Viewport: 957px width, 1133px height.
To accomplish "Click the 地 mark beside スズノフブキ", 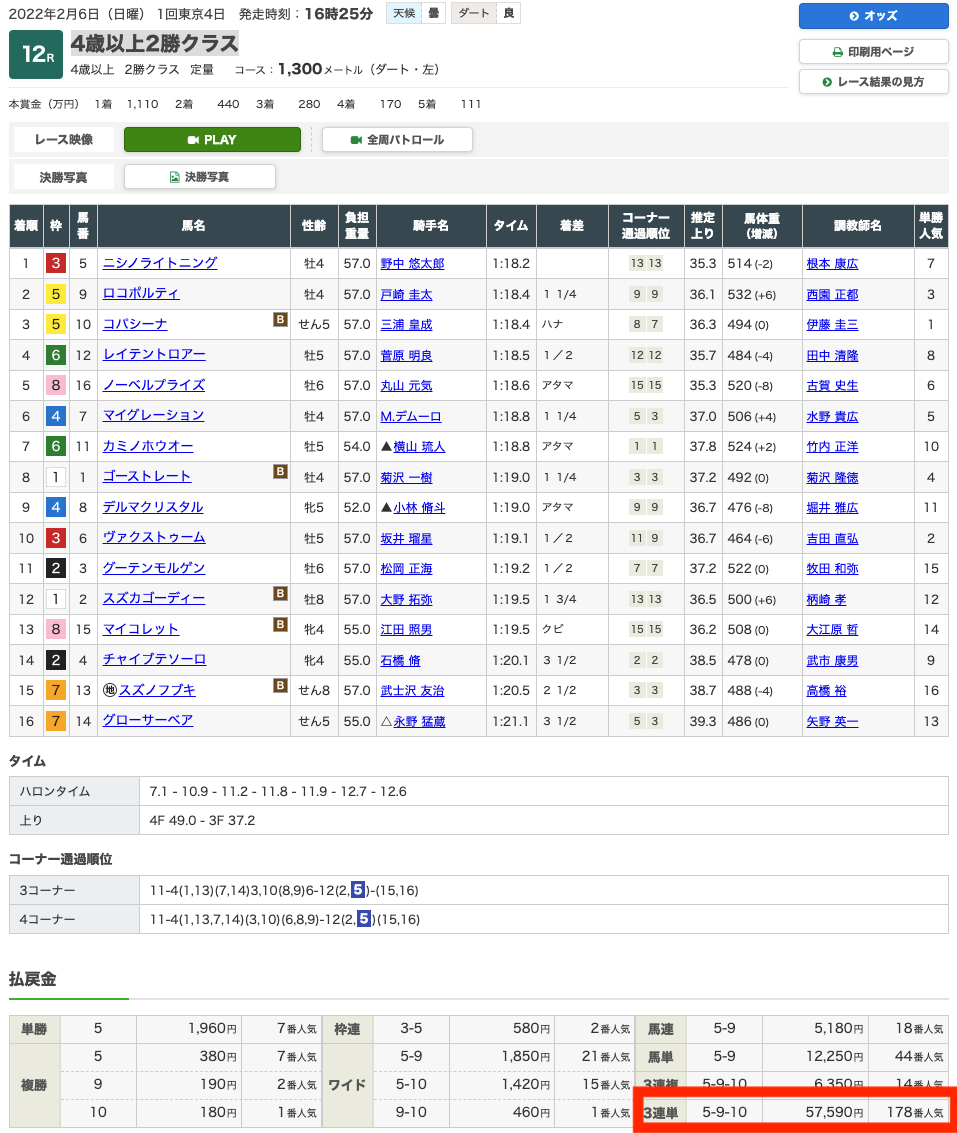I will 109,690.
